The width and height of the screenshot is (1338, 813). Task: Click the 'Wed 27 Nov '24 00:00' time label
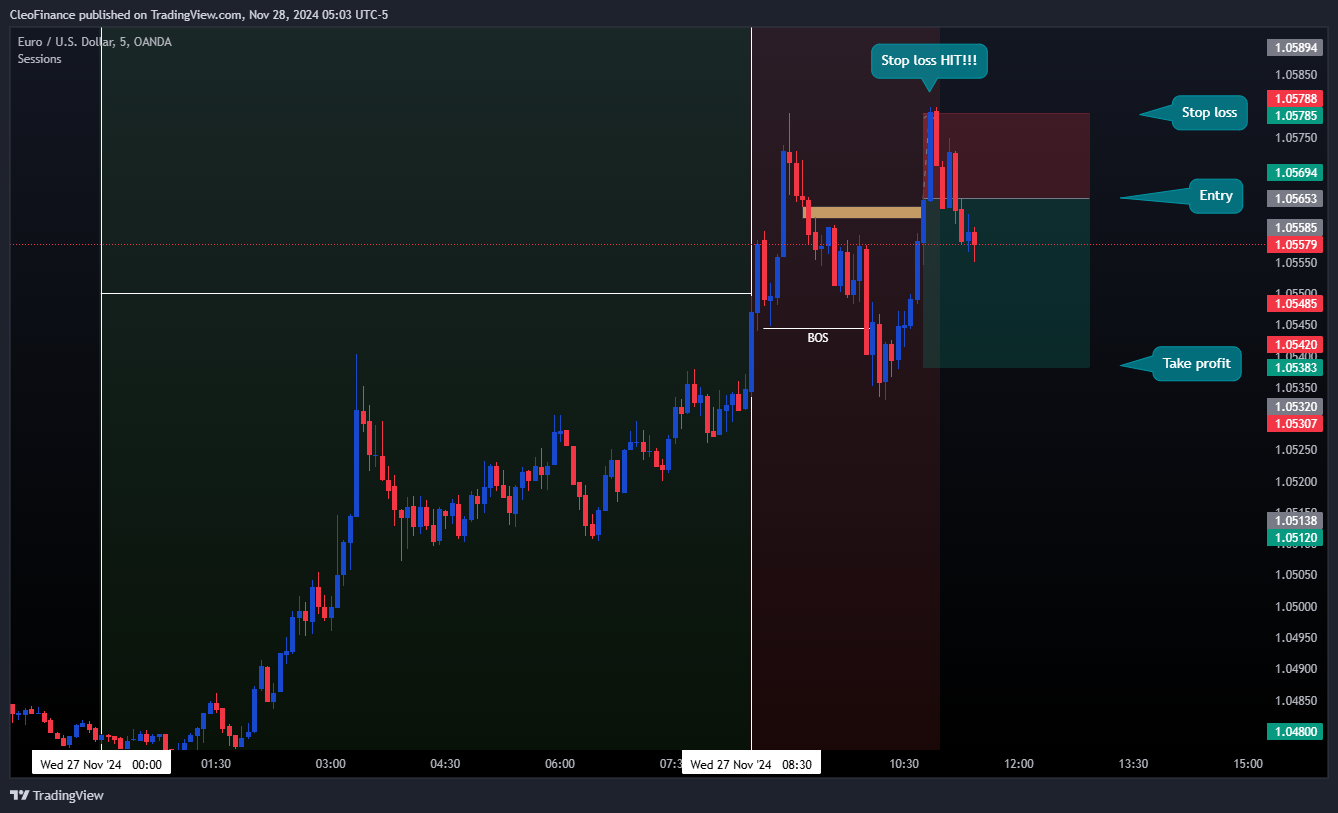101,764
